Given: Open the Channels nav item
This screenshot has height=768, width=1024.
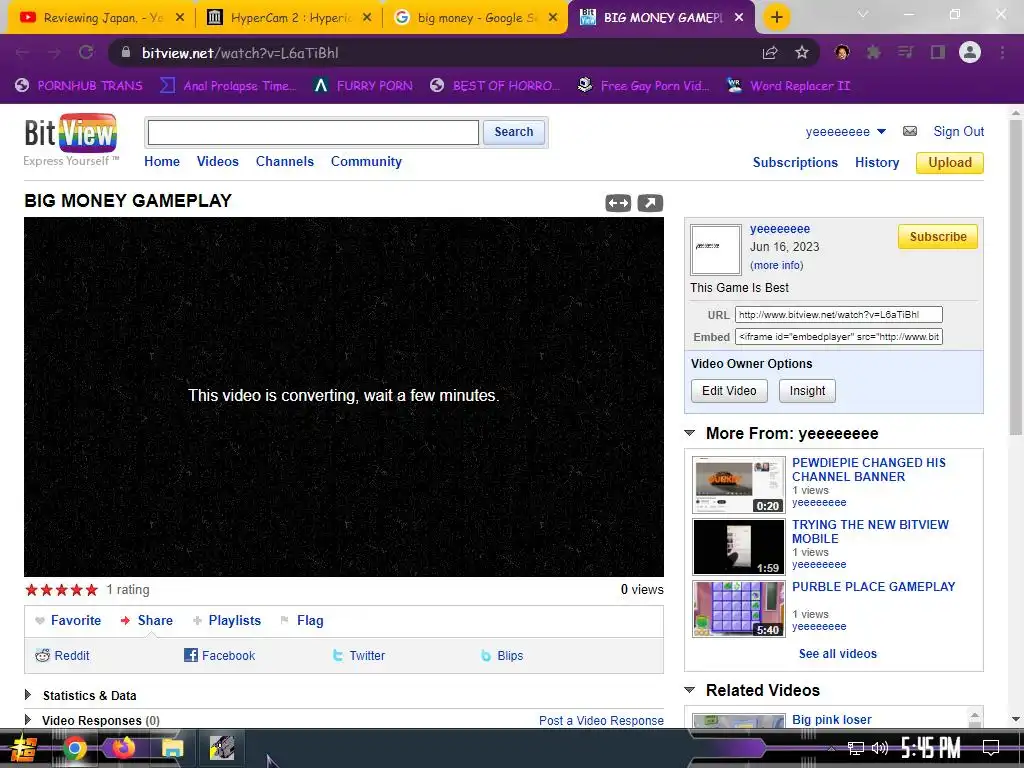Looking at the screenshot, I should point(285,161).
